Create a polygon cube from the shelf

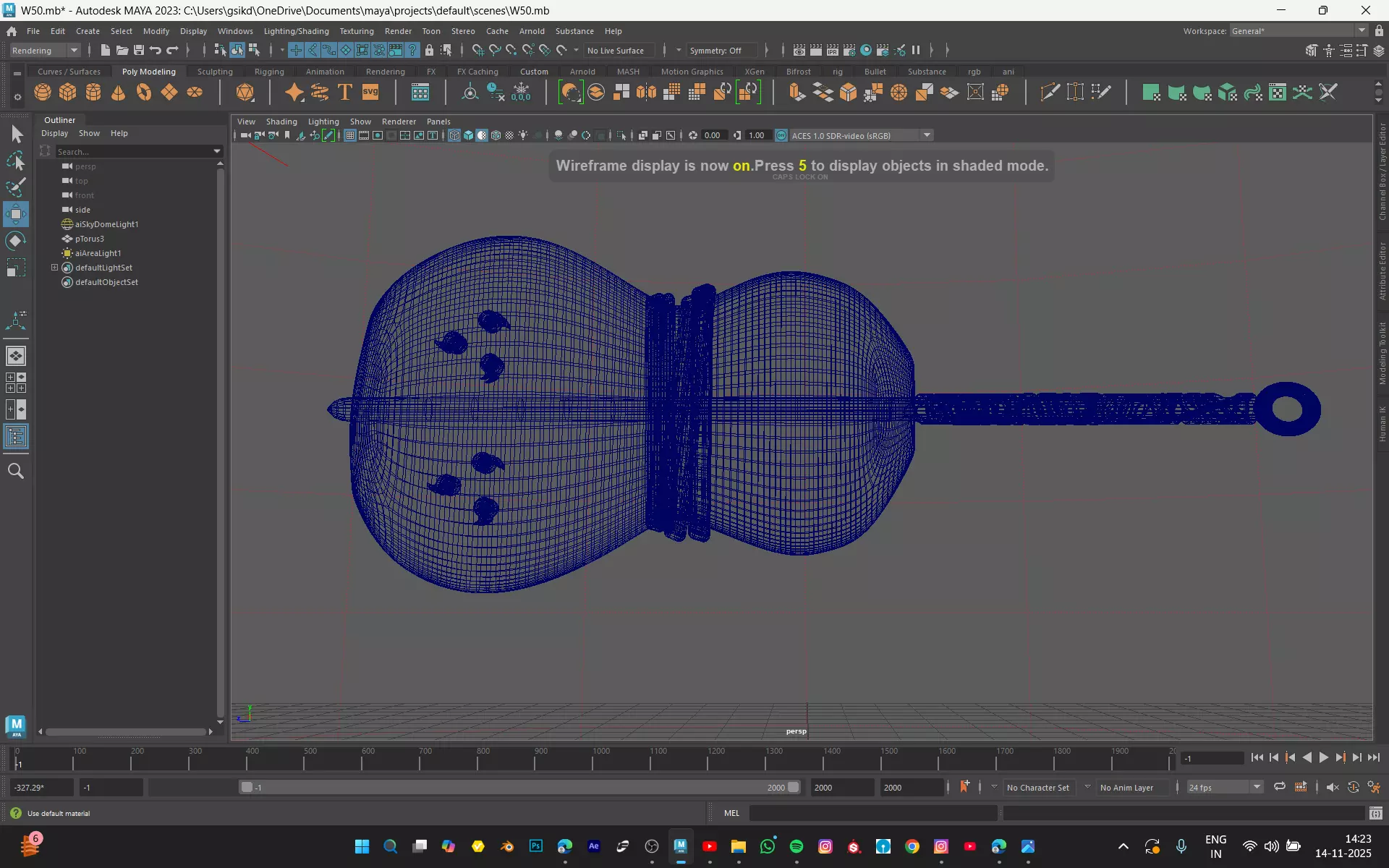pos(68,93)
